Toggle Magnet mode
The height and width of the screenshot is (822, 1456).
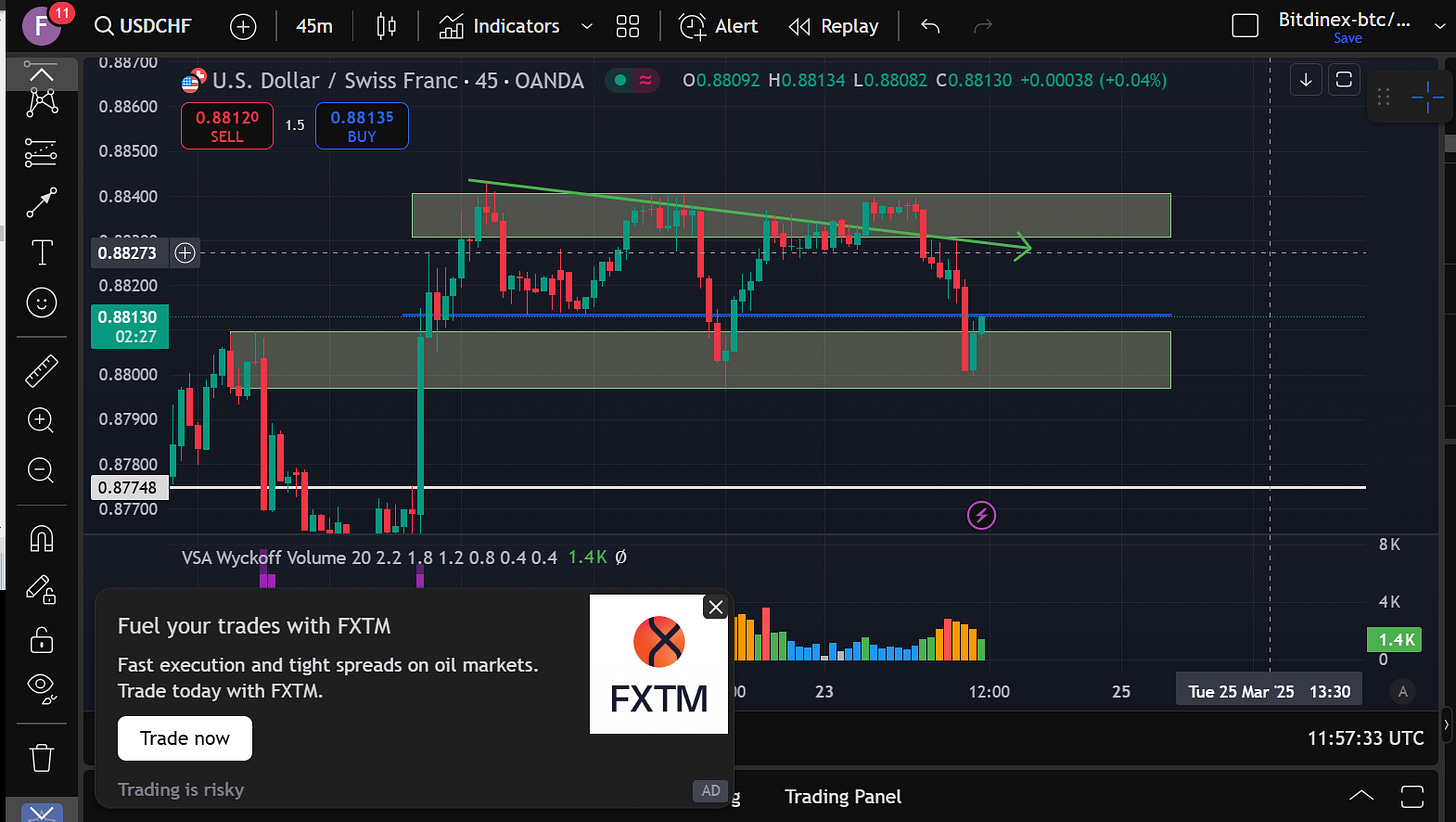pos(42,538)
